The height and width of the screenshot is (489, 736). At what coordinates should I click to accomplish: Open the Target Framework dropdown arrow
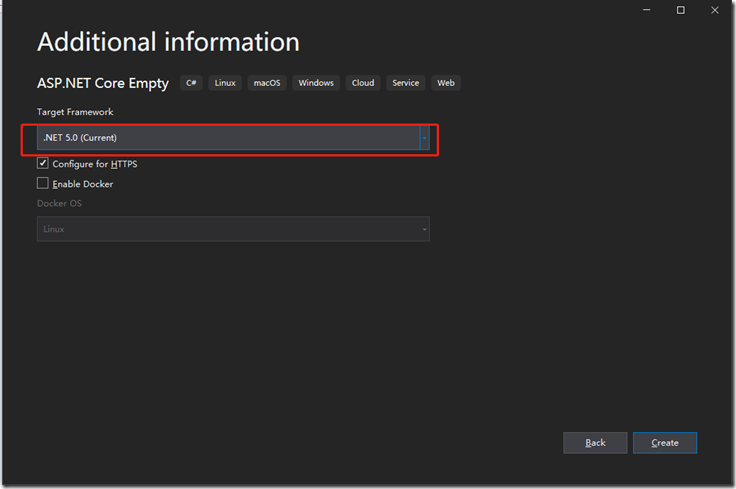coord(424,138)
